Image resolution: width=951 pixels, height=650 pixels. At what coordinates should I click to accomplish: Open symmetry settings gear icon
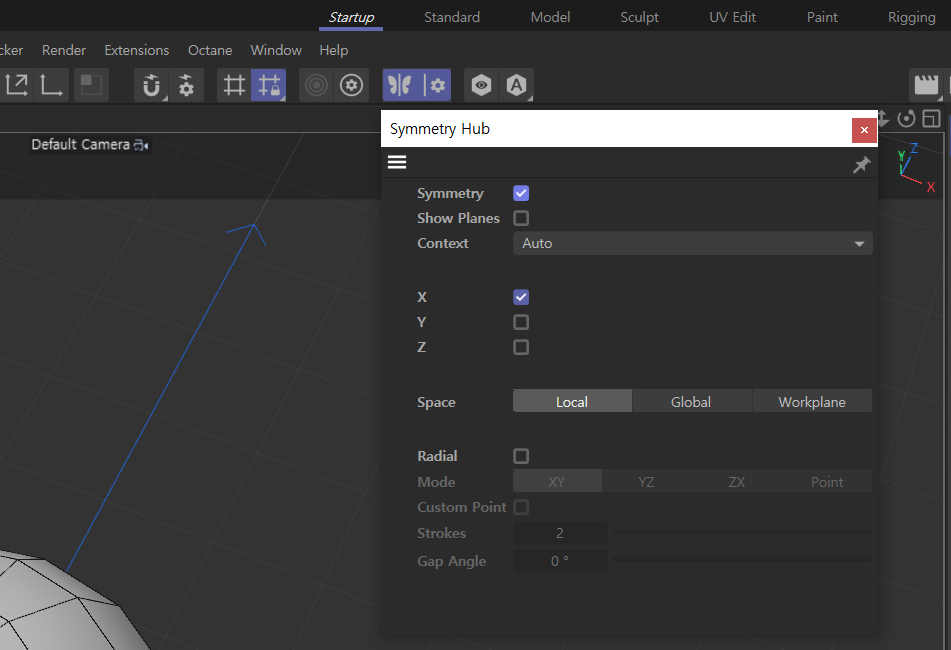(437, 86)
